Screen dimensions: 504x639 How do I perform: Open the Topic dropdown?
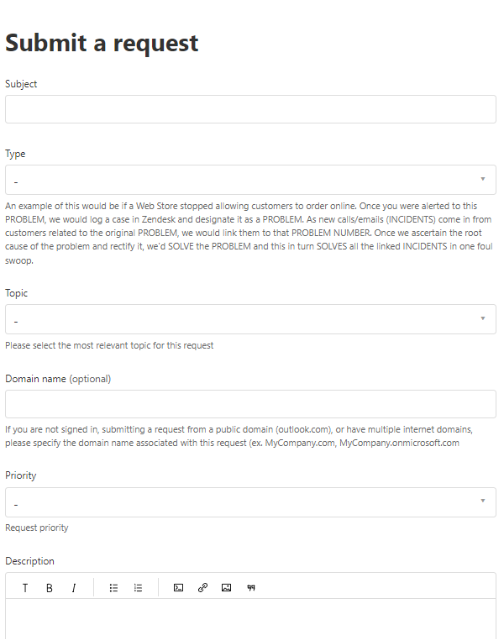click(251, 319)
